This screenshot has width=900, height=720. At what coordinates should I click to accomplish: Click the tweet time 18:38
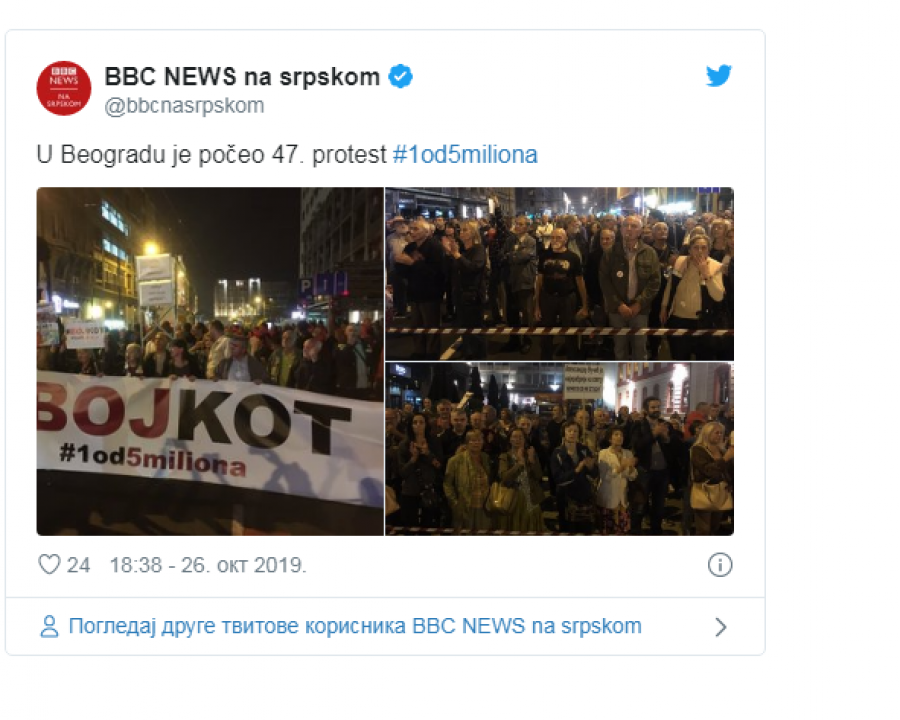(134, 565)
